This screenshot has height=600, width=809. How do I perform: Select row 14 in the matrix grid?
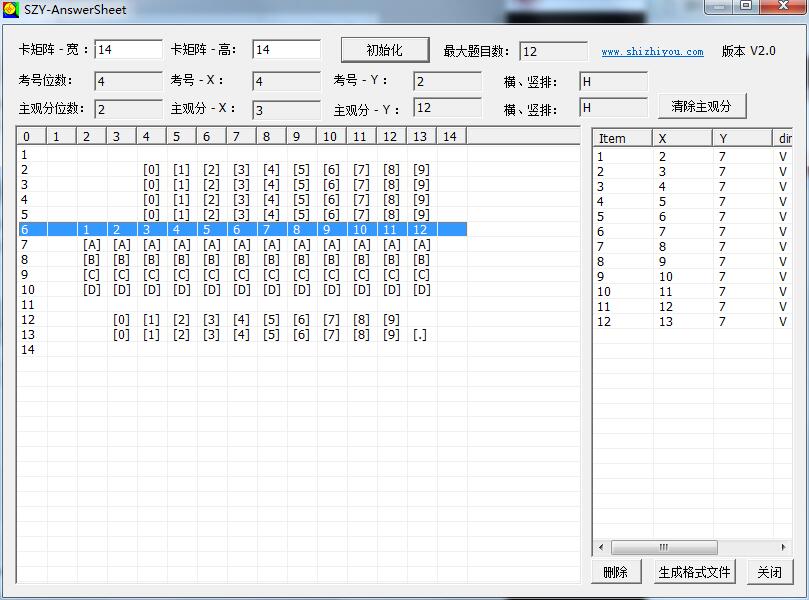242,349
